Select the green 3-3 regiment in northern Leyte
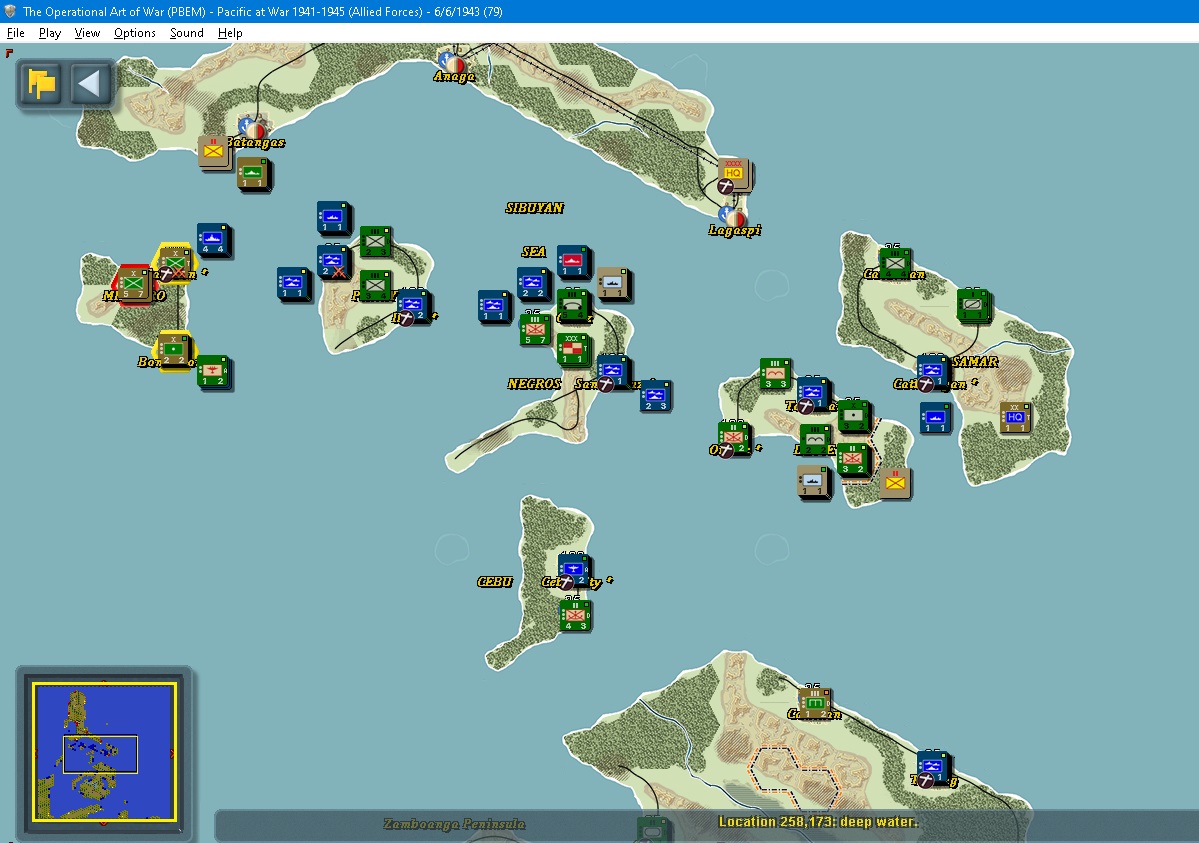The height and width of the screenshot is (843, 1199). [x=775, y=375]
